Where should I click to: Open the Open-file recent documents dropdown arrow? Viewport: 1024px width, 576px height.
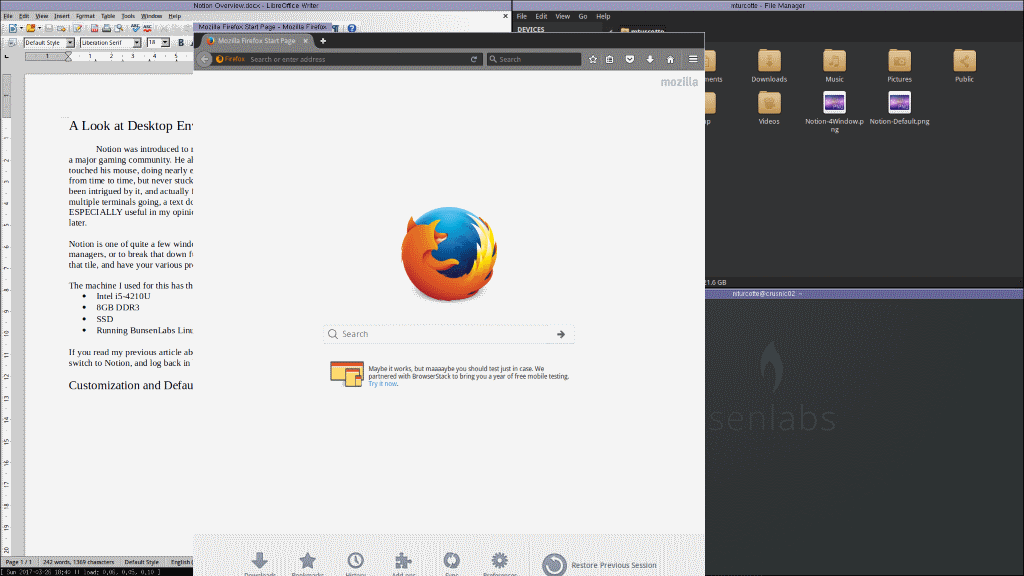pos(39,28)
